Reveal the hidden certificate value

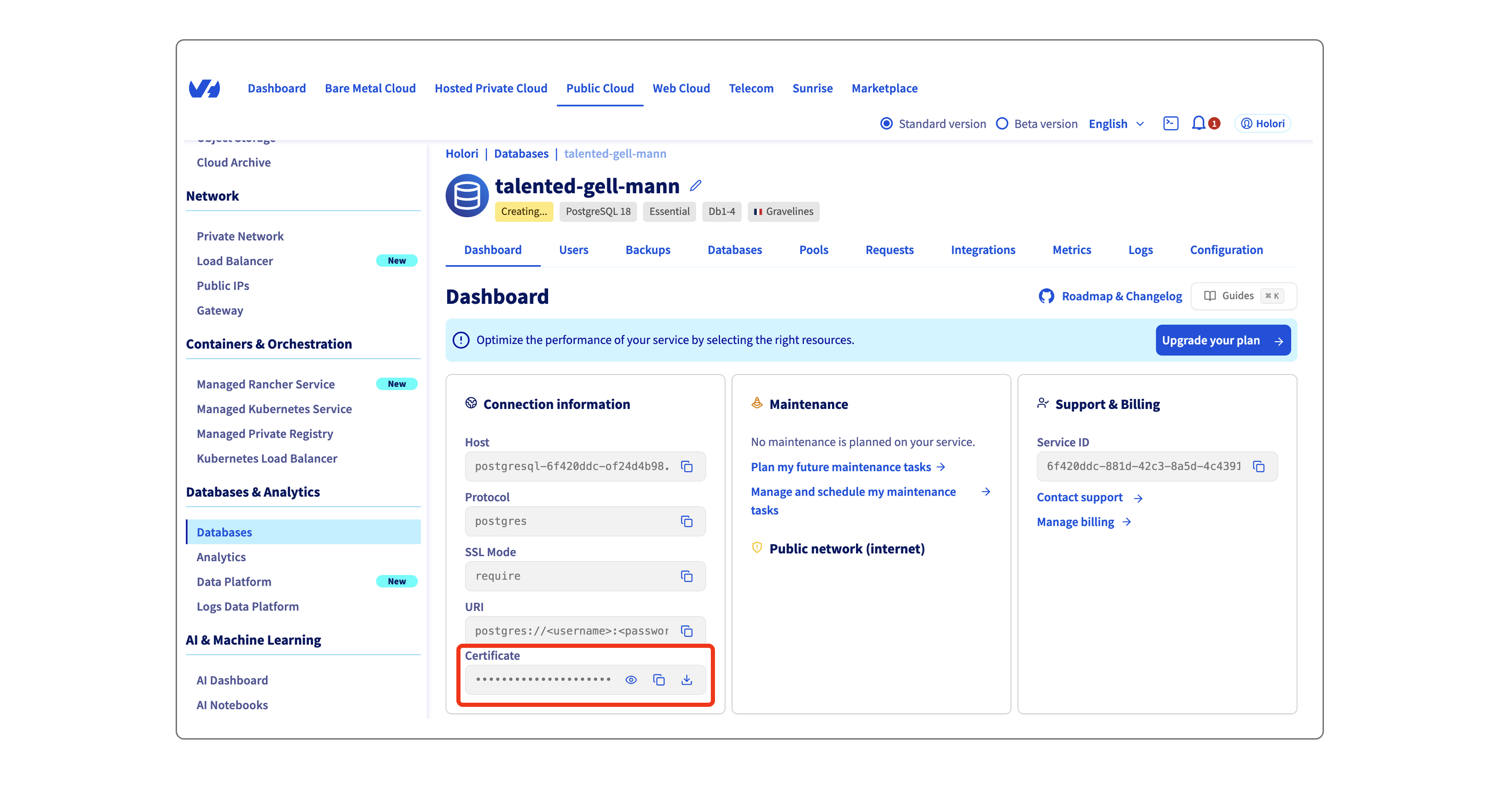(x=631, y=679)
